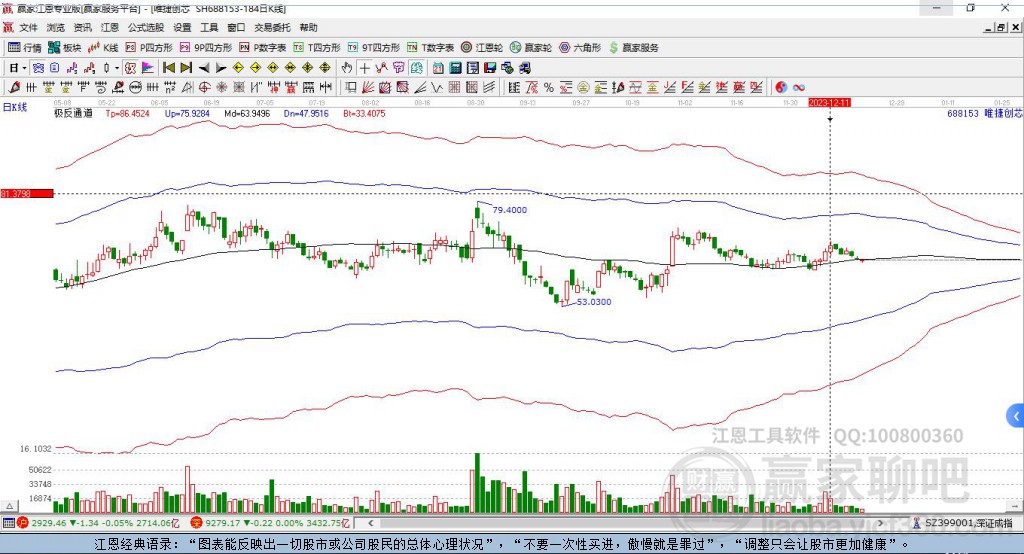Select the angle protractor drawing tool

[187, 88]
